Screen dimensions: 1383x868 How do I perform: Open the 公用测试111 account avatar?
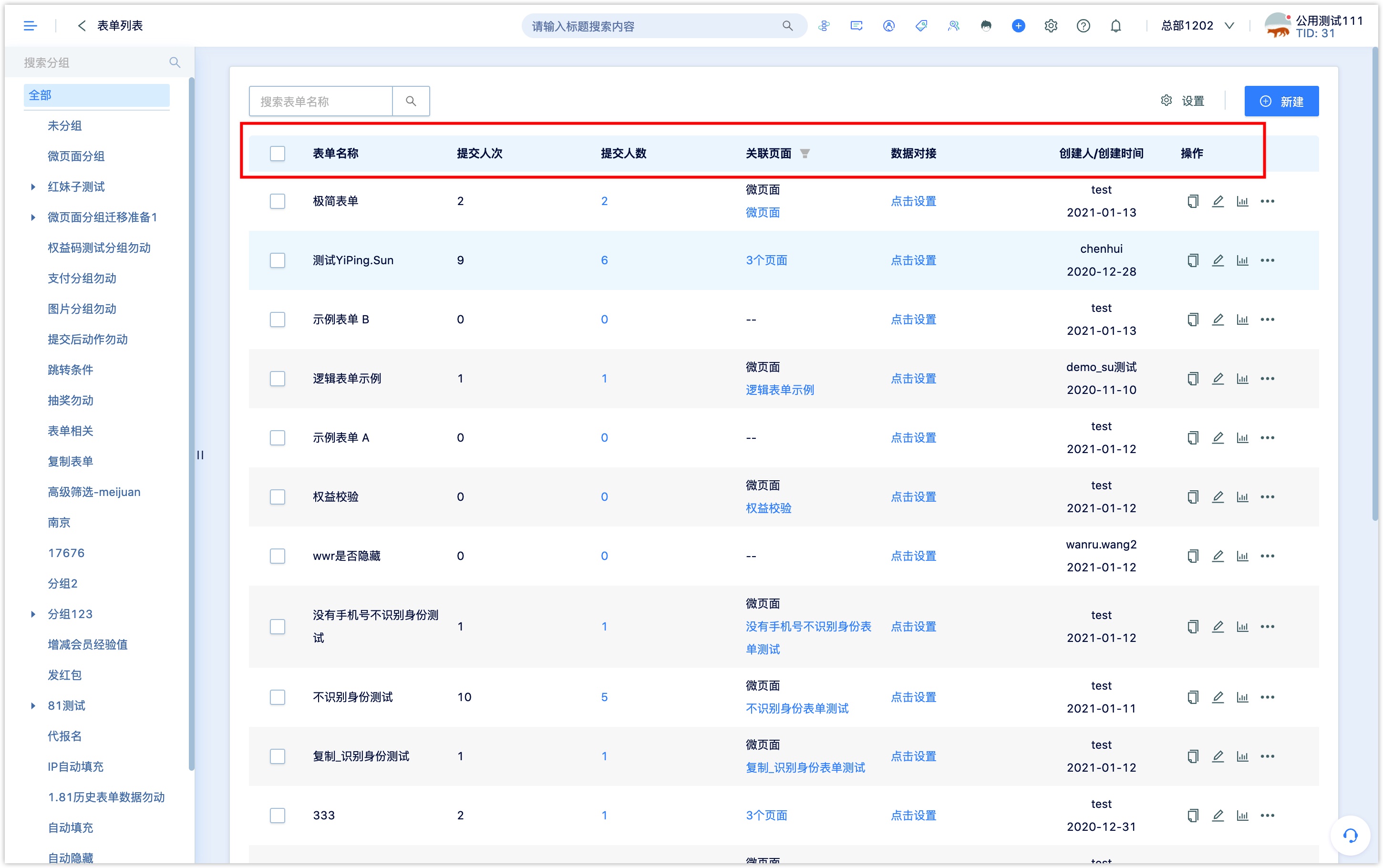[1278, 26]
